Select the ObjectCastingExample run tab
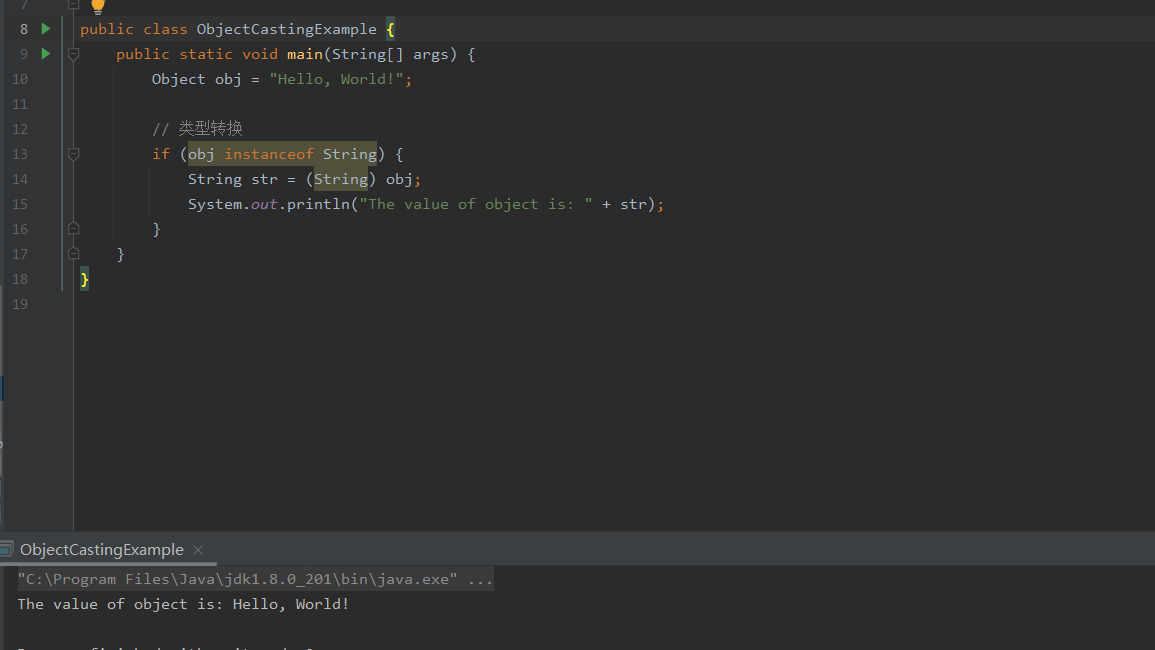This screenshot has height=650, width=1155. [102, 550]
